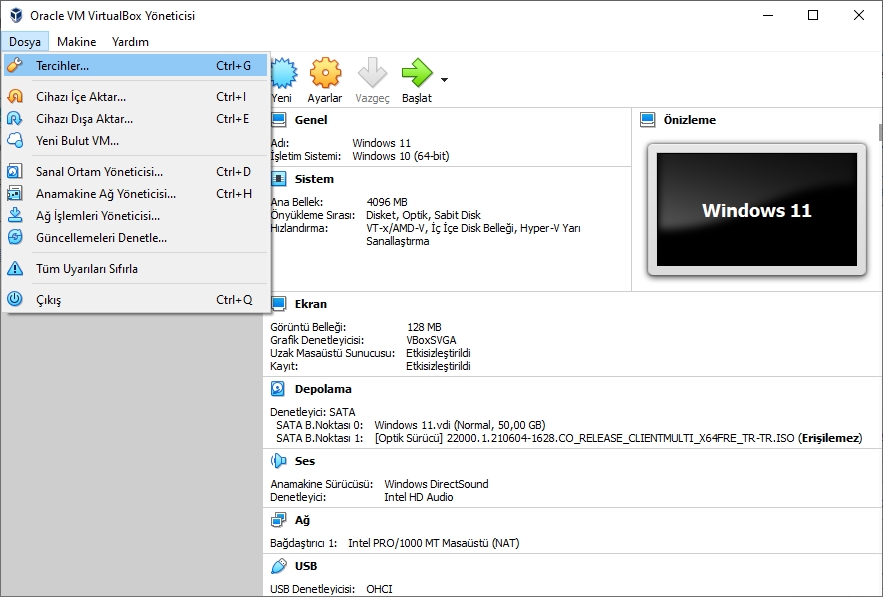Image resolution: width=883 pixels, height=597 pixels.
Task: Click the Optik Sürücü ISO file entry
Action: click(618, 438)
